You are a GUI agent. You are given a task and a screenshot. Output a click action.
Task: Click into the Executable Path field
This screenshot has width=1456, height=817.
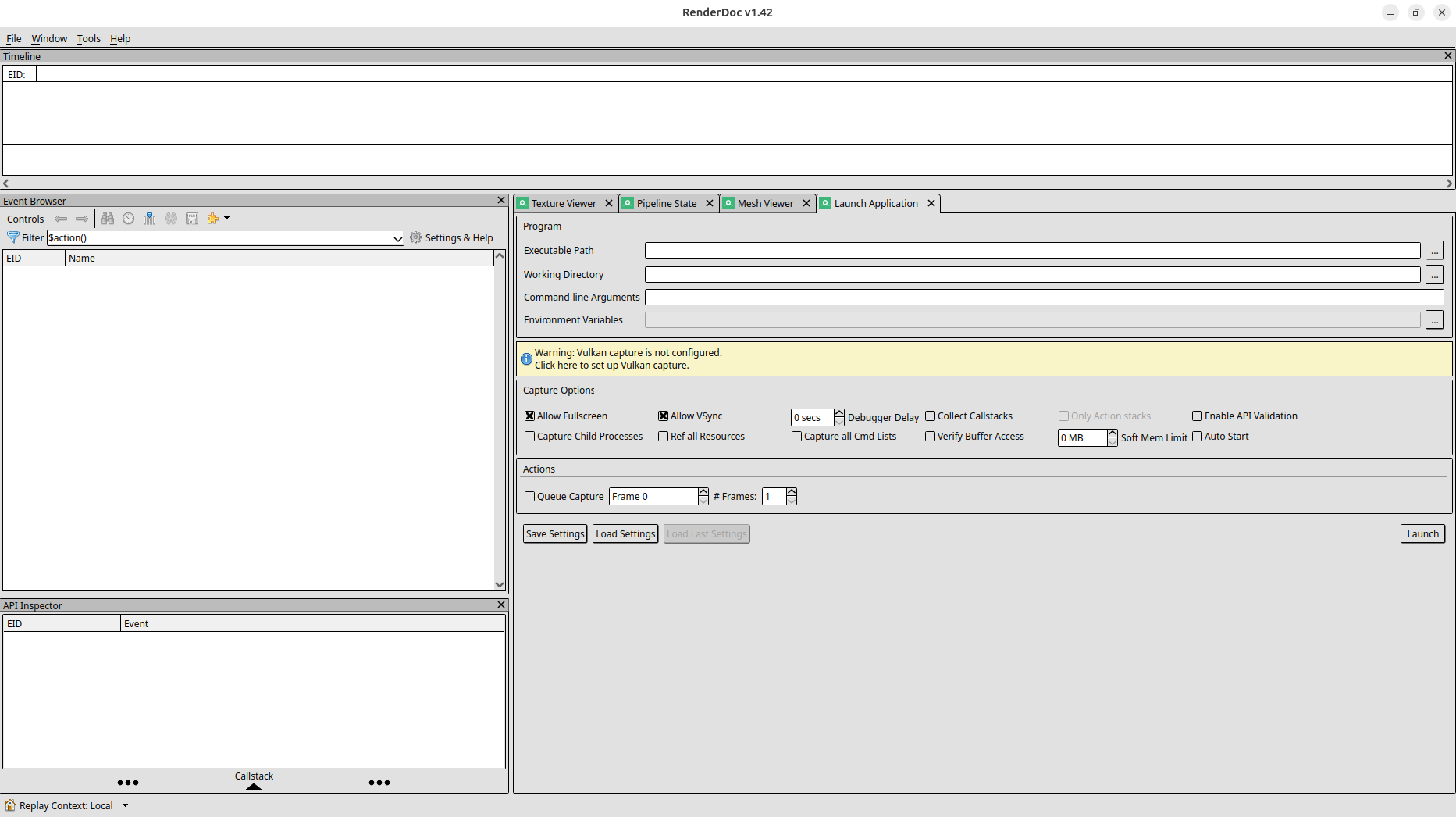(1032, 250)
